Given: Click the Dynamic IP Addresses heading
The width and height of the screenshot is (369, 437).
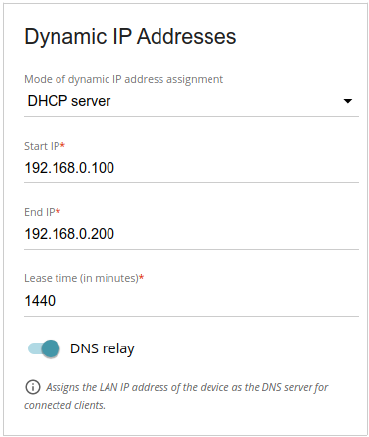Looking at the screenshot, I should pyautogui.click(x=130, y=37).
